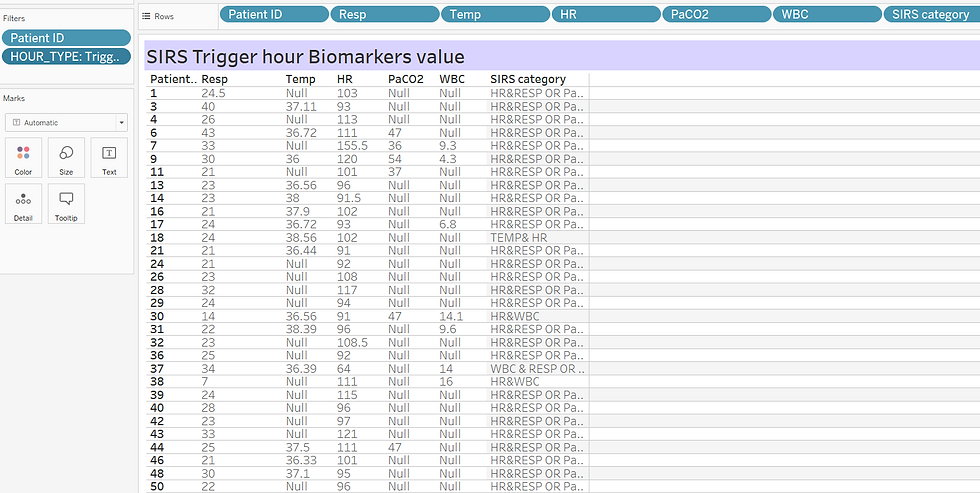
Task: Select Temp value 36.33 for patient 46
Action: (301, 461)
